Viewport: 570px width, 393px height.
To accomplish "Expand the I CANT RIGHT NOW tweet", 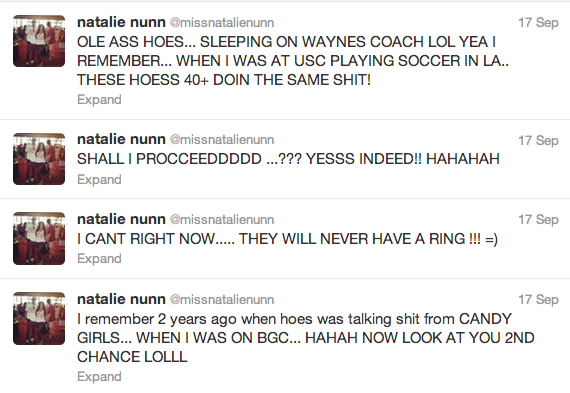I will 99,258.
